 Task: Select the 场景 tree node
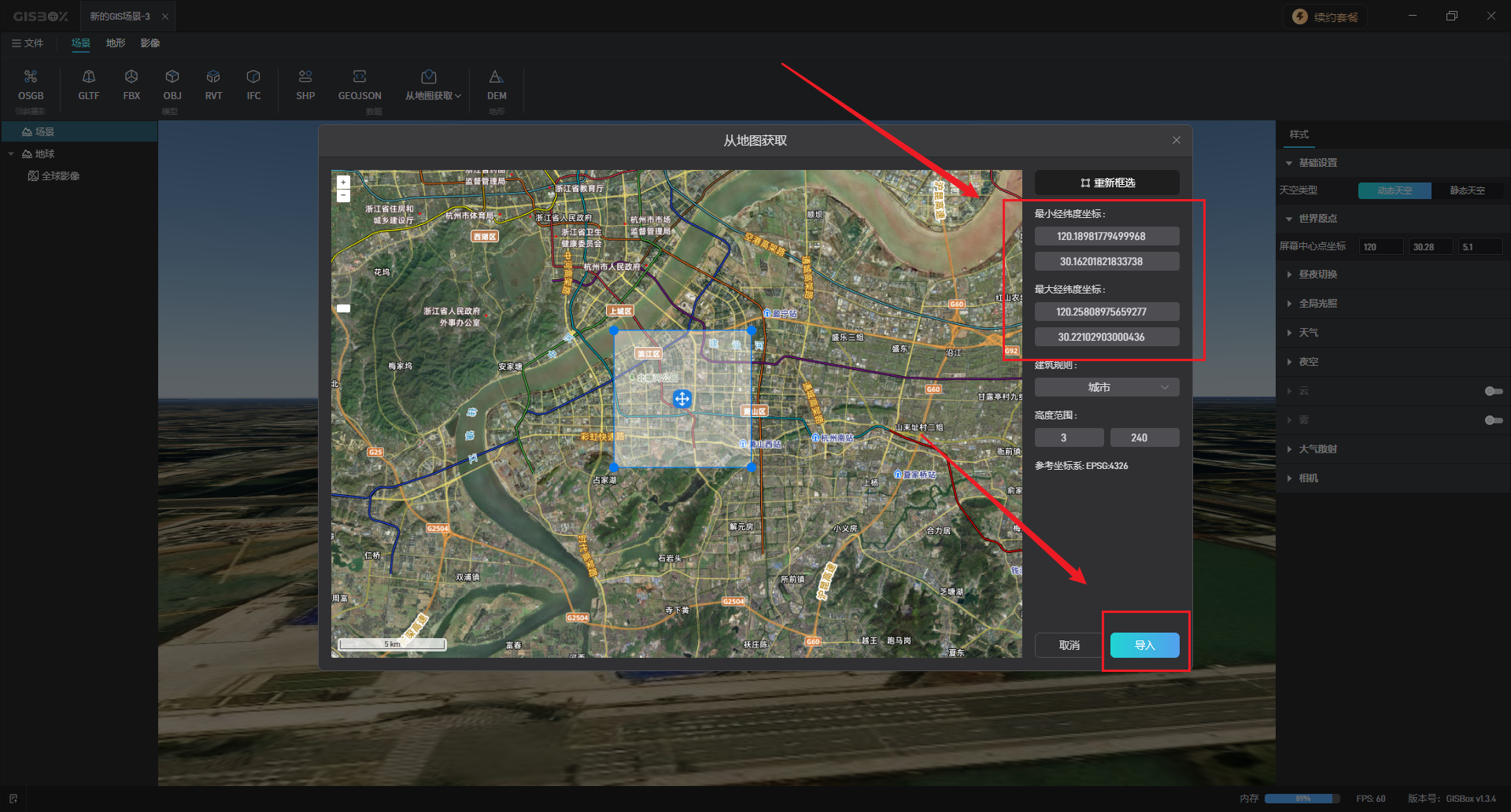pos(79,131)
